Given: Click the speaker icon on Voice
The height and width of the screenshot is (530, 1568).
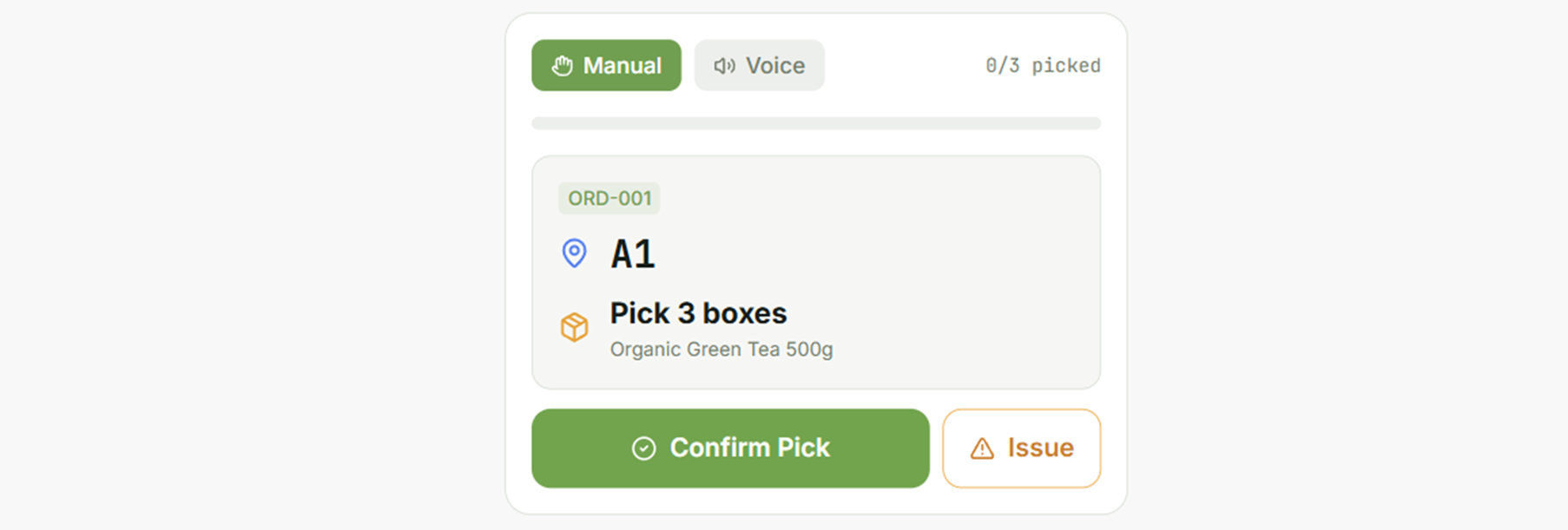Looking at the screenshot, I should coord(724,66).
